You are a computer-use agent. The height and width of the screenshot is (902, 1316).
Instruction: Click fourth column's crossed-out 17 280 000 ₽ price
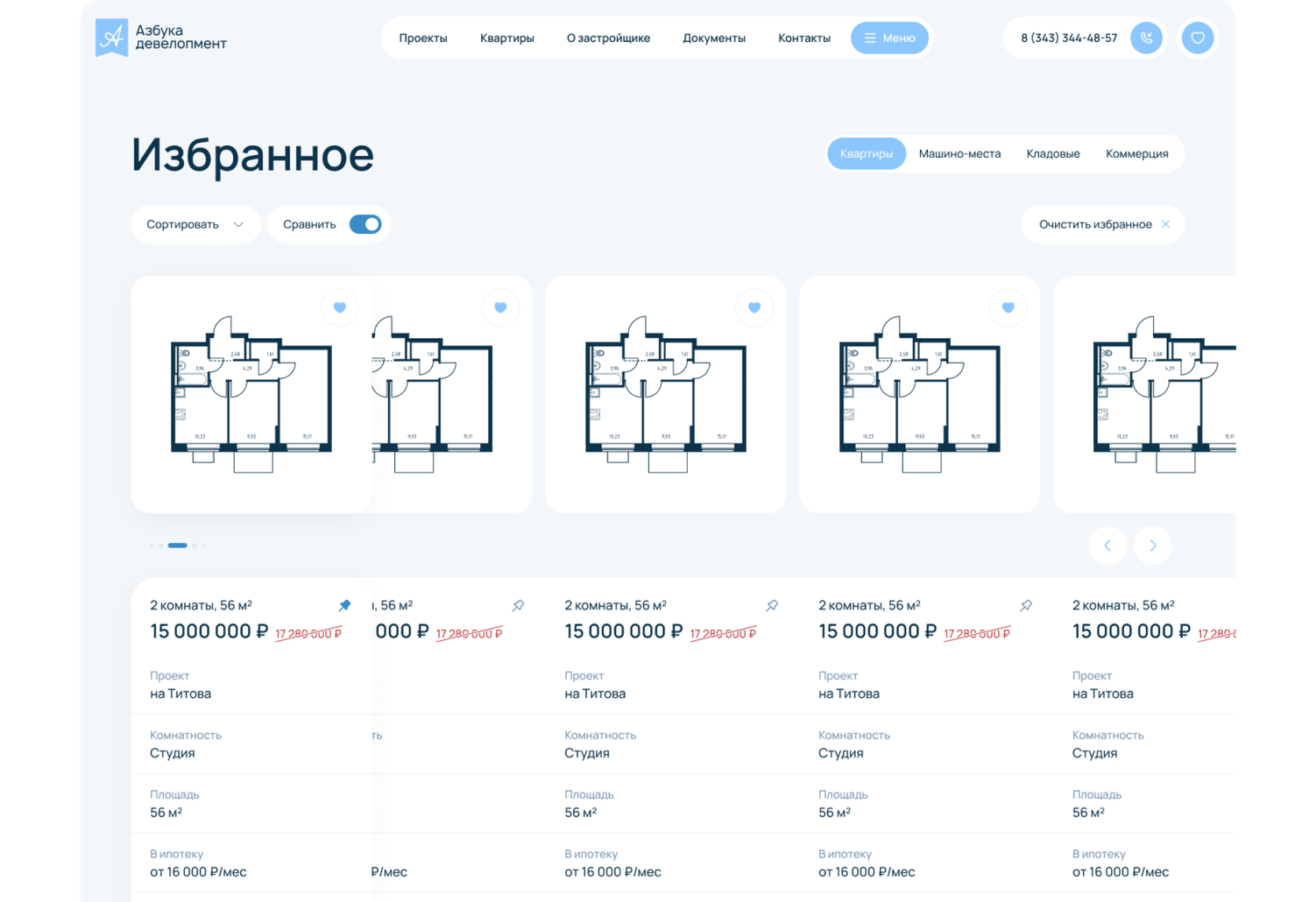coord(977,633)
